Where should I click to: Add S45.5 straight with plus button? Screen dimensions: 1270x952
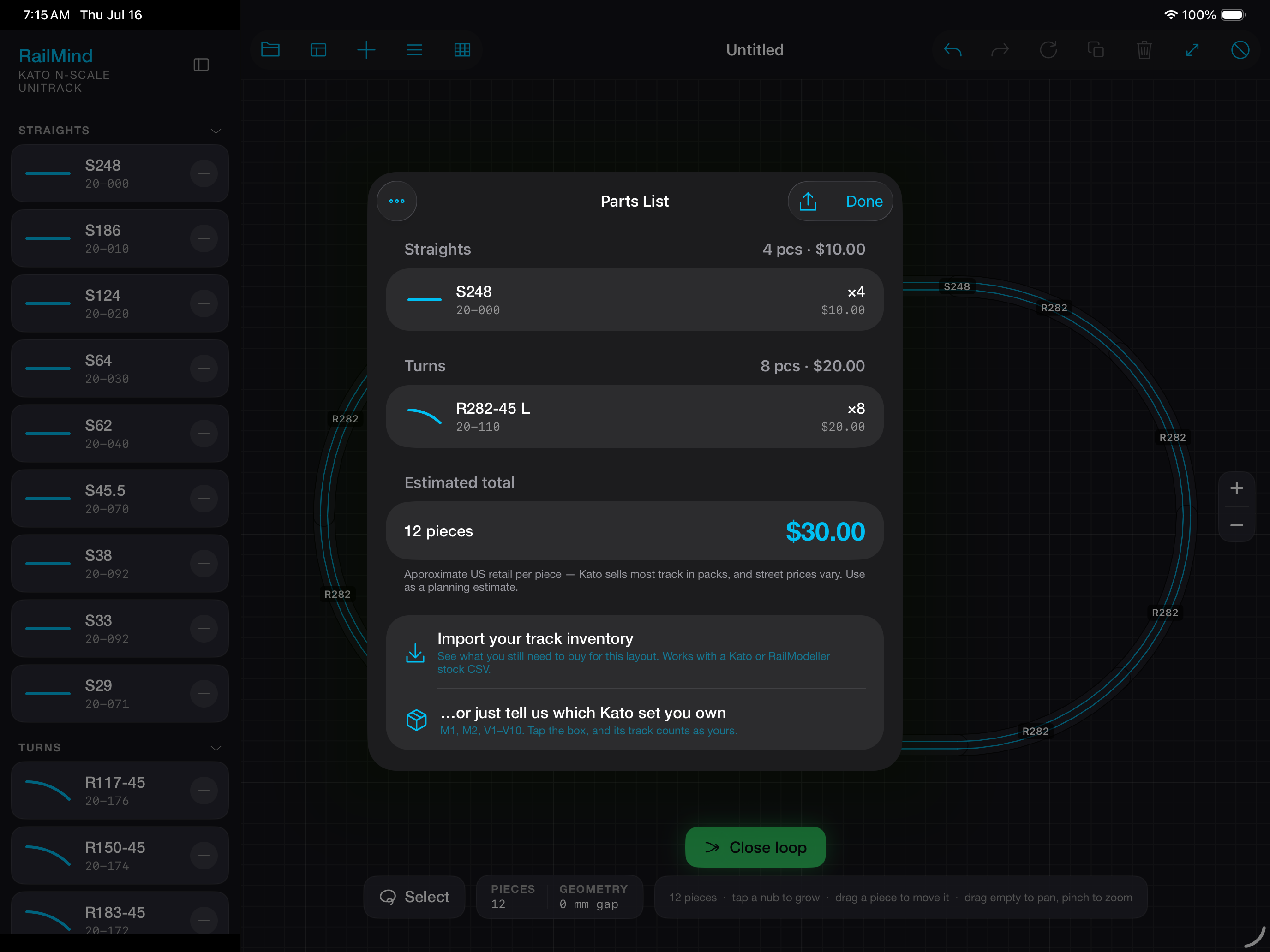204,499
